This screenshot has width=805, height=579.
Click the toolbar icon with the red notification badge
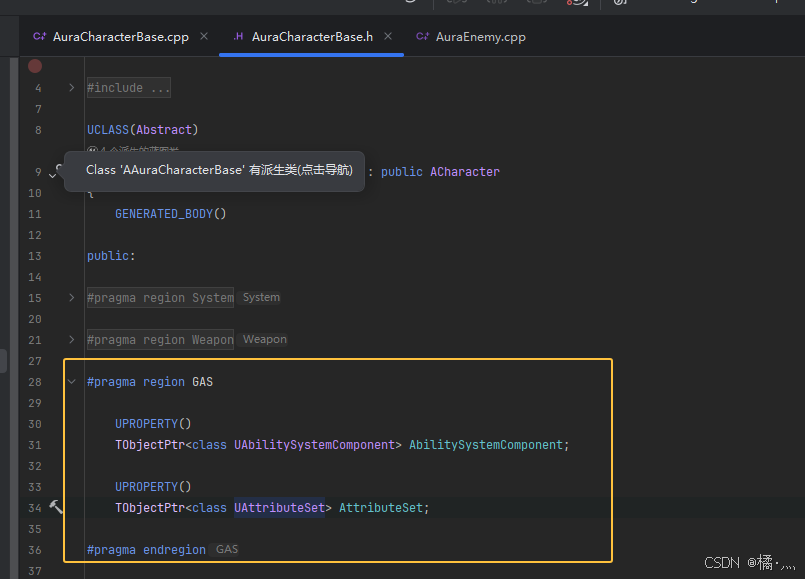coord(575,4)
